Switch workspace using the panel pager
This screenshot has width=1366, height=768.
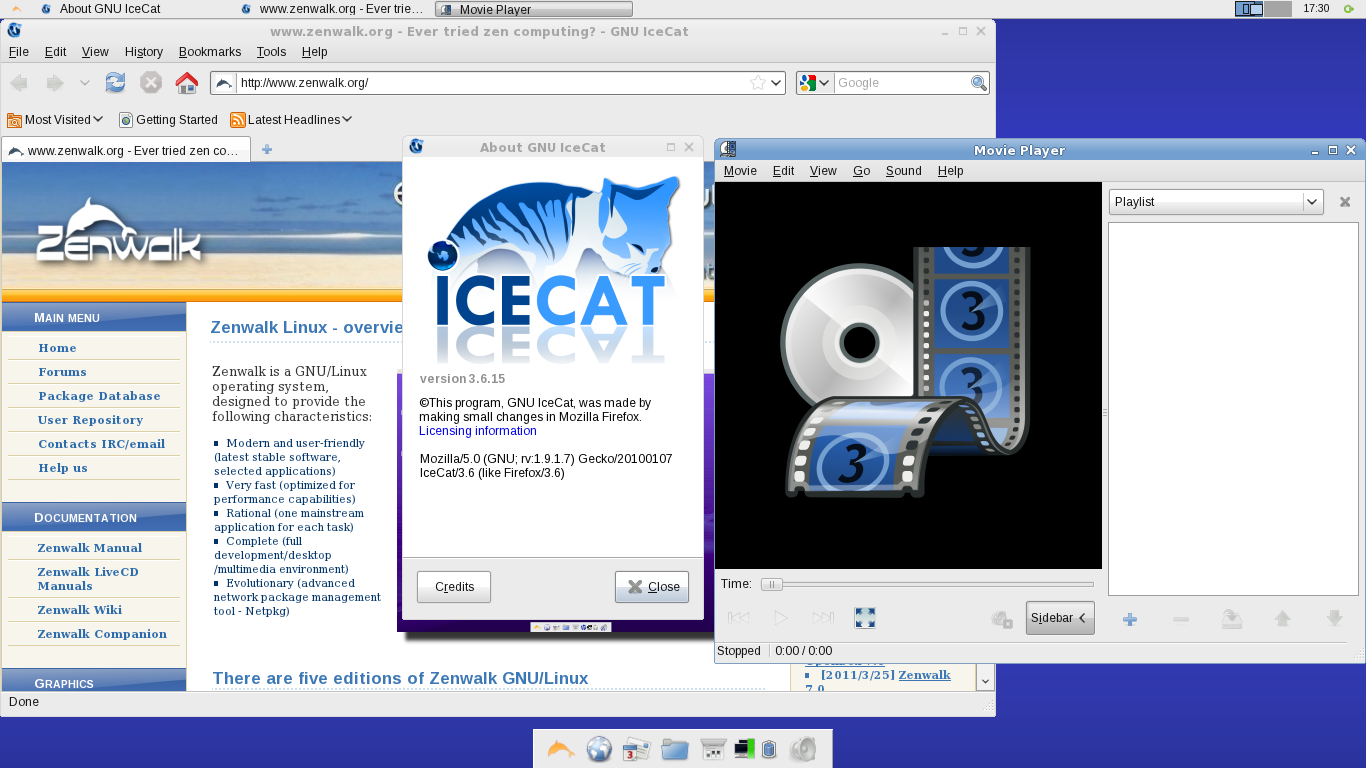[x=1264, y=9]
